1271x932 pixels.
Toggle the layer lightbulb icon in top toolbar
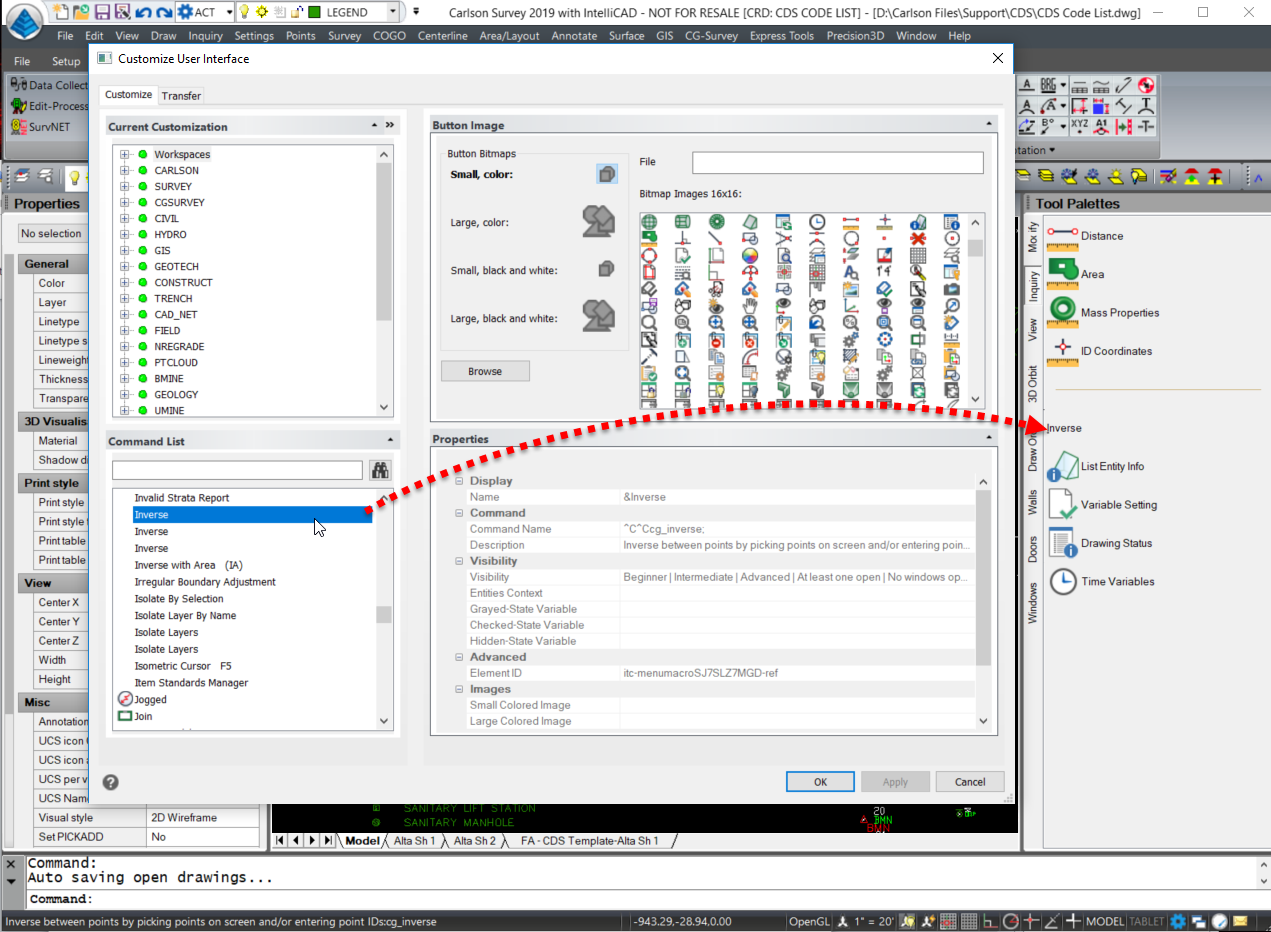(244, 12)
